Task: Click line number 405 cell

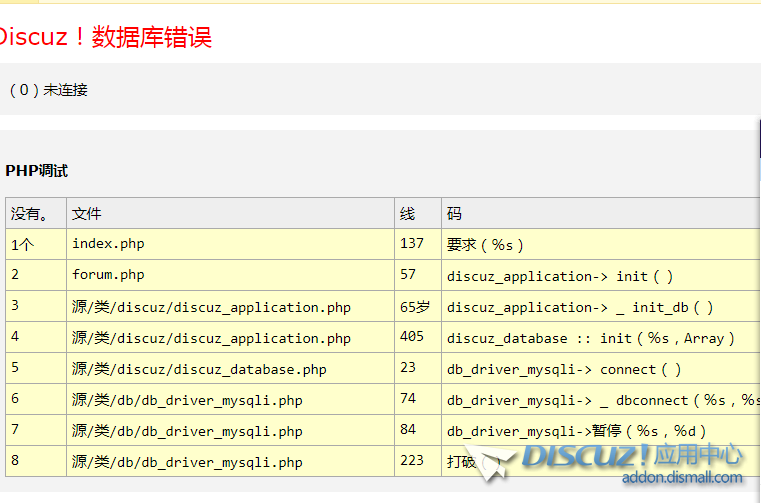Action: pos(412,338)
